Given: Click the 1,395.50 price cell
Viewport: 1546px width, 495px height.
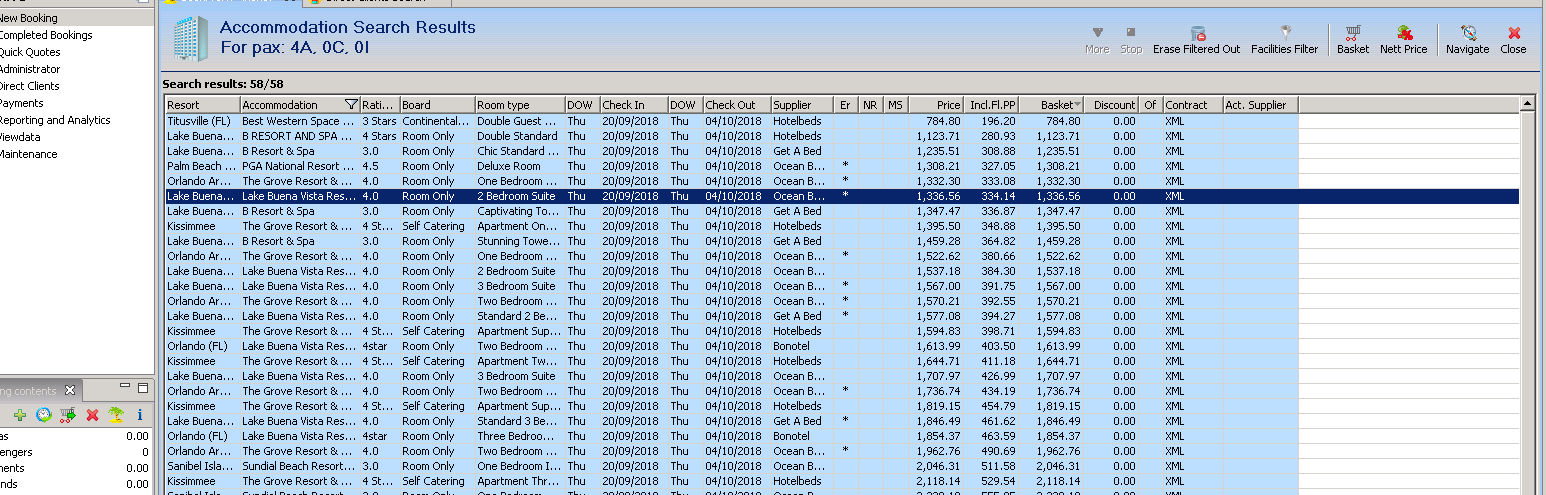Looking at the screenshot, I should click(938, 226).
